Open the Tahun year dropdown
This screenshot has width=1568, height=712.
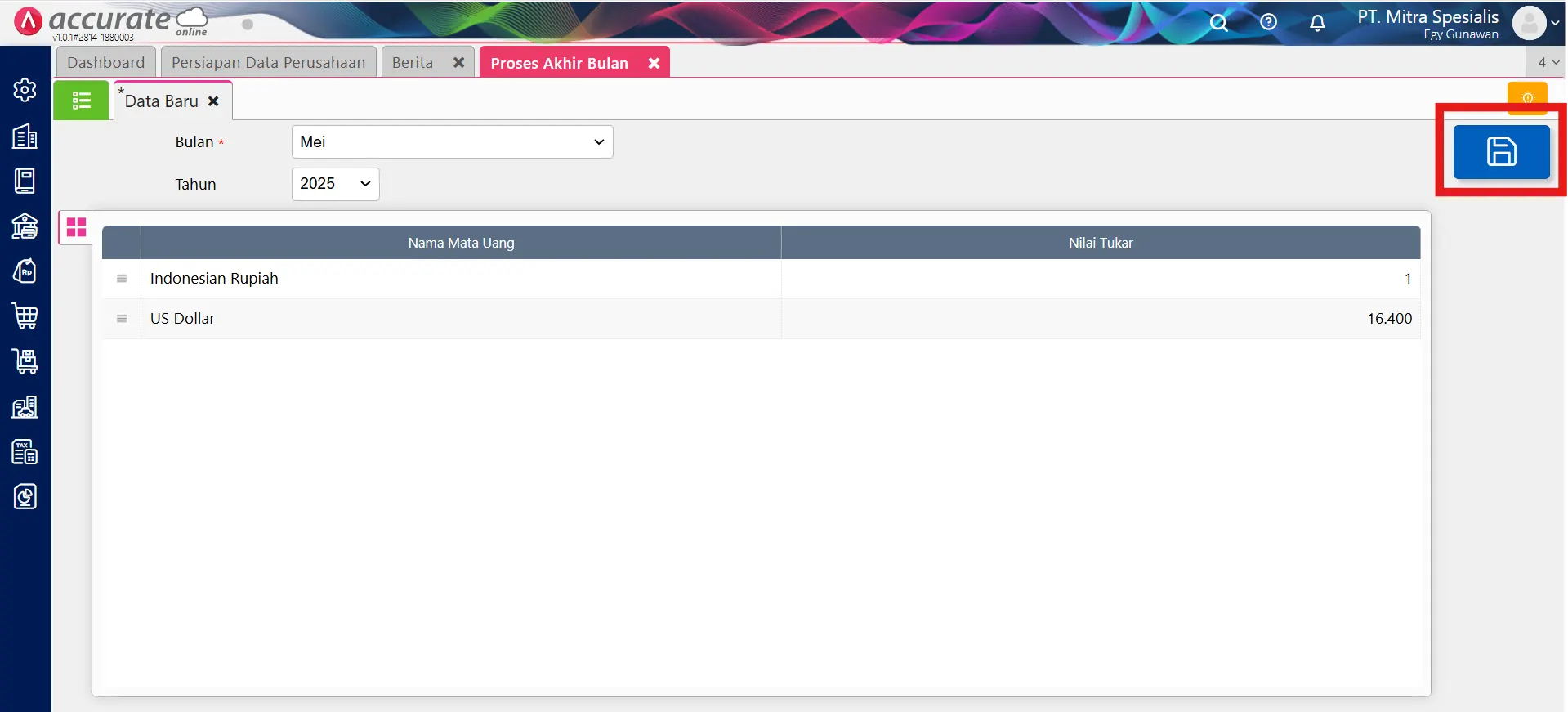click(335, 184)
